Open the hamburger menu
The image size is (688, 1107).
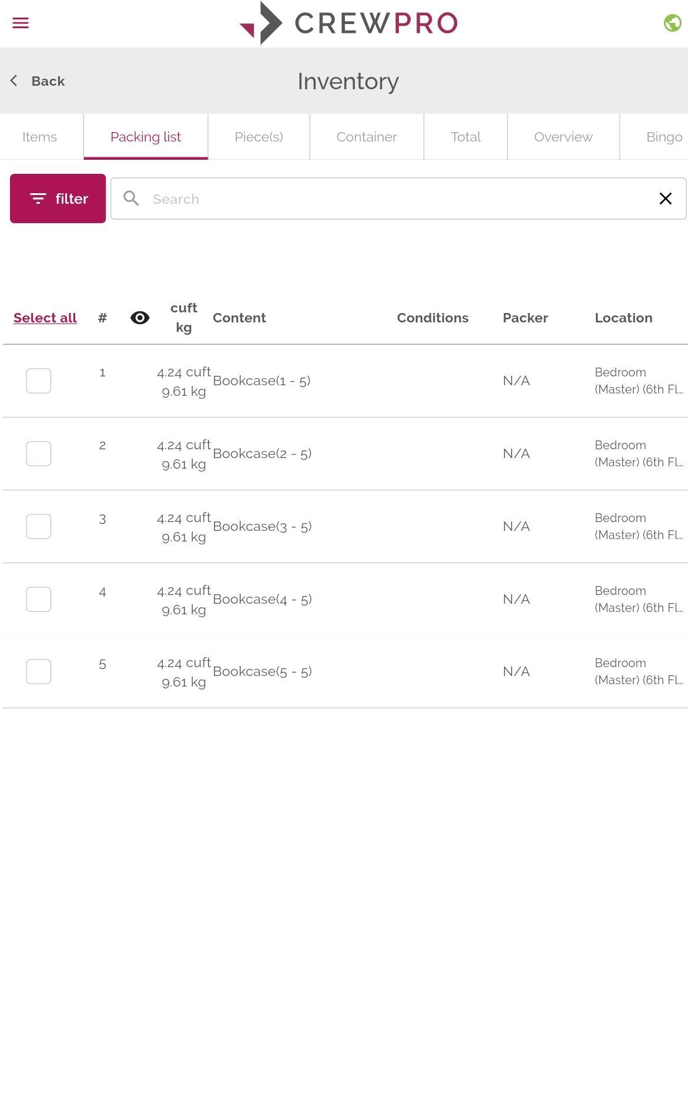click(20, 23)
